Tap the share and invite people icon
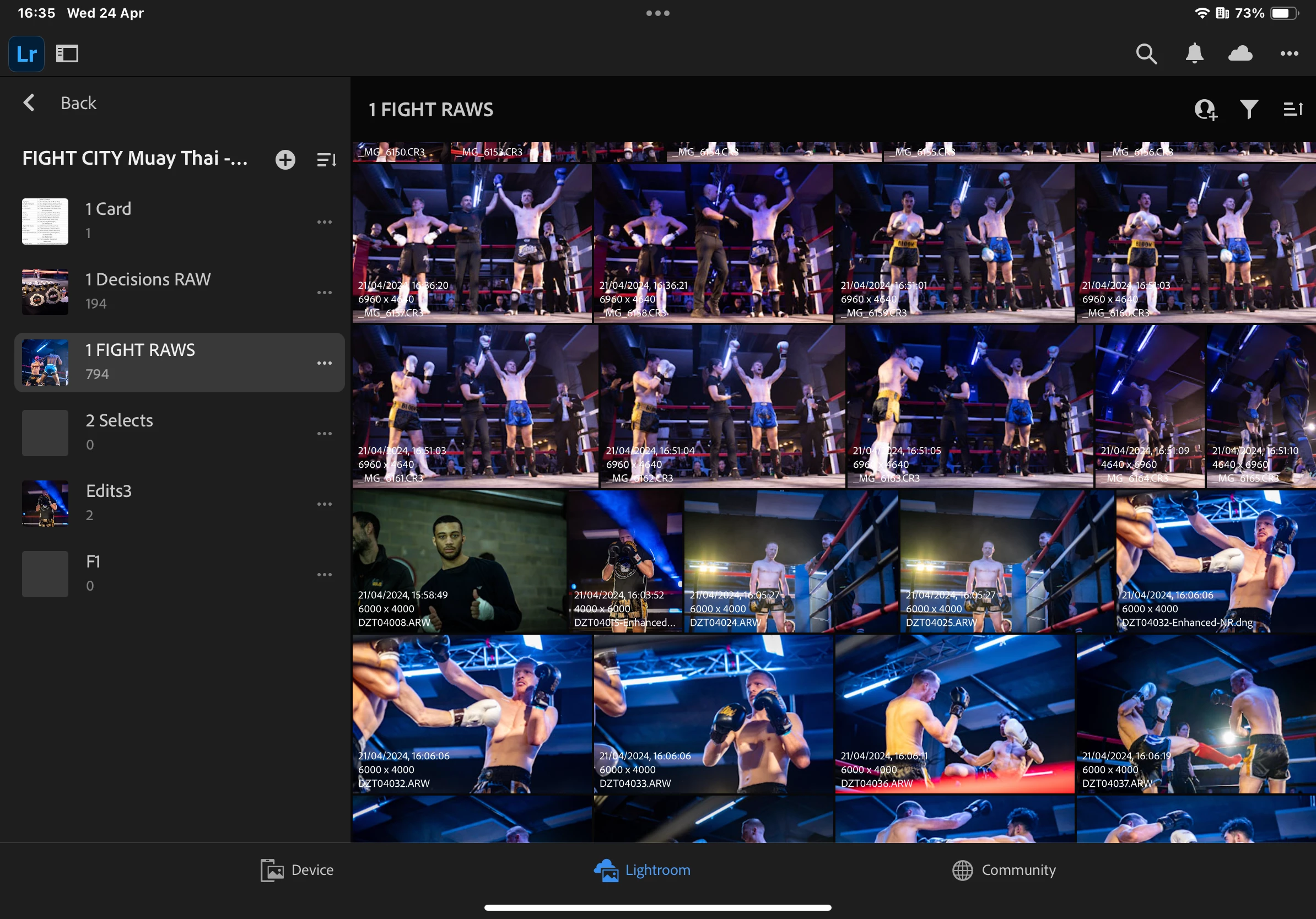 point(1205,109)
